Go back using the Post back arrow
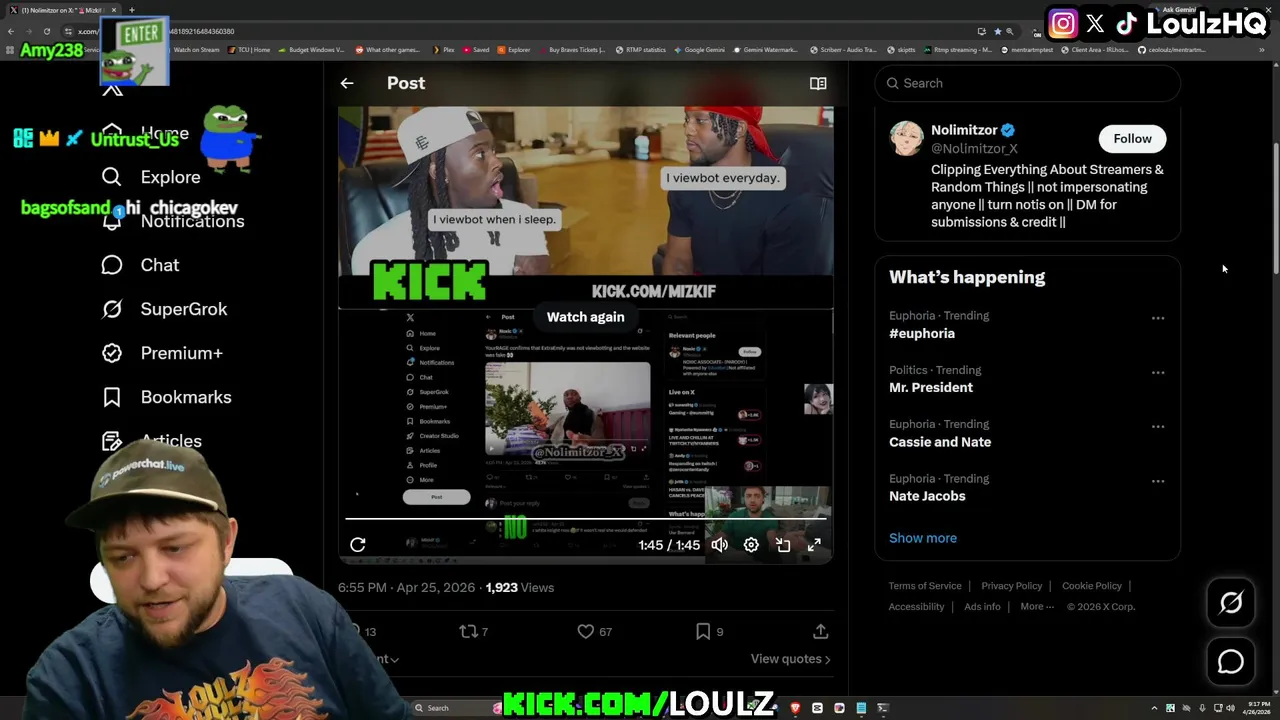 point(347,84)
